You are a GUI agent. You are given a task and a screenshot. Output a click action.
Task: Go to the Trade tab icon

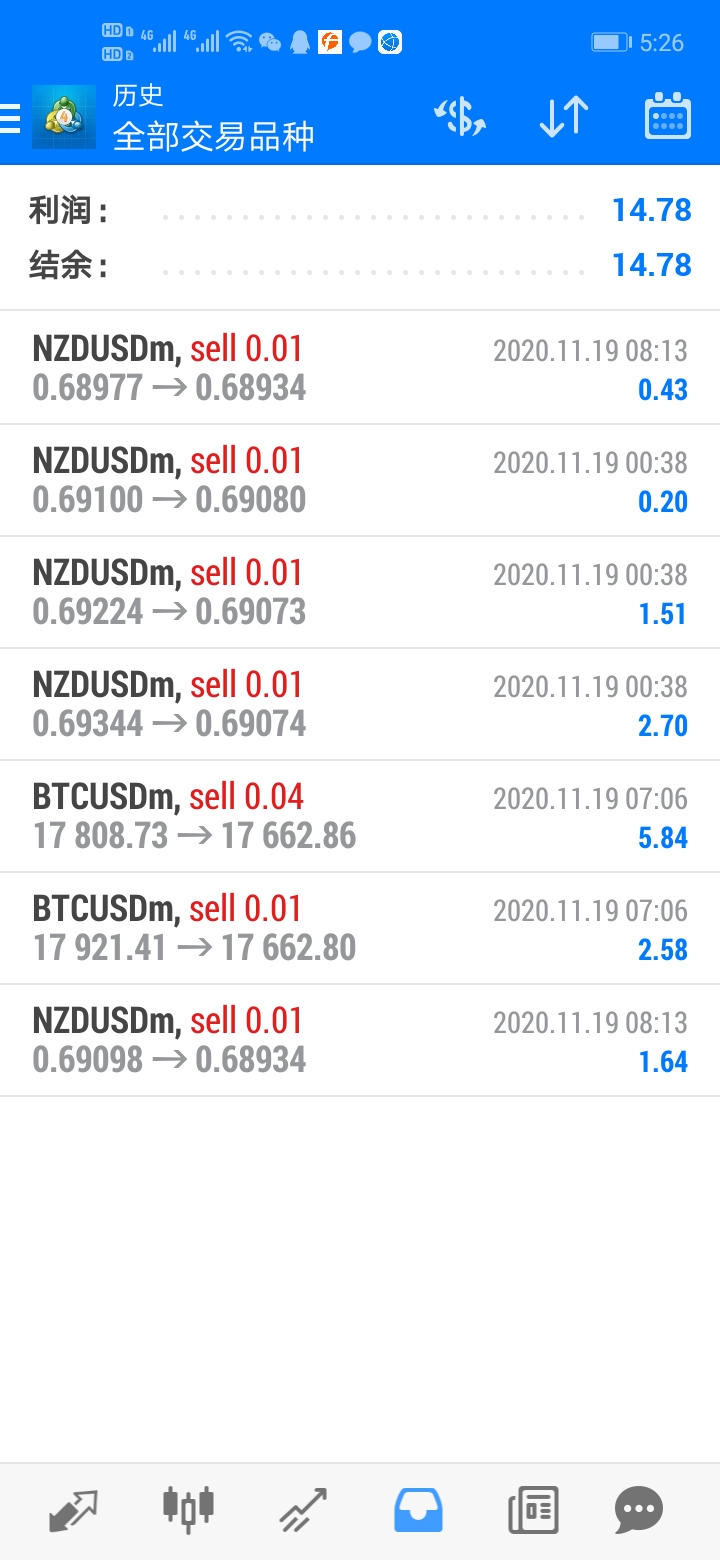click(303, 1510)
